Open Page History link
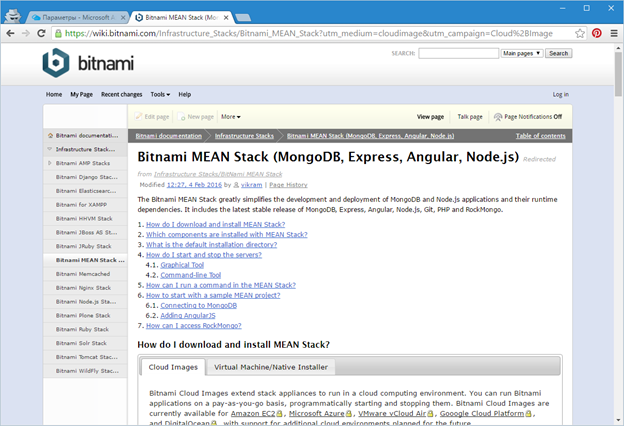Image resolution: width=624 pixels, height=426 pixels. pyautogui.click(x=288, y=185)
